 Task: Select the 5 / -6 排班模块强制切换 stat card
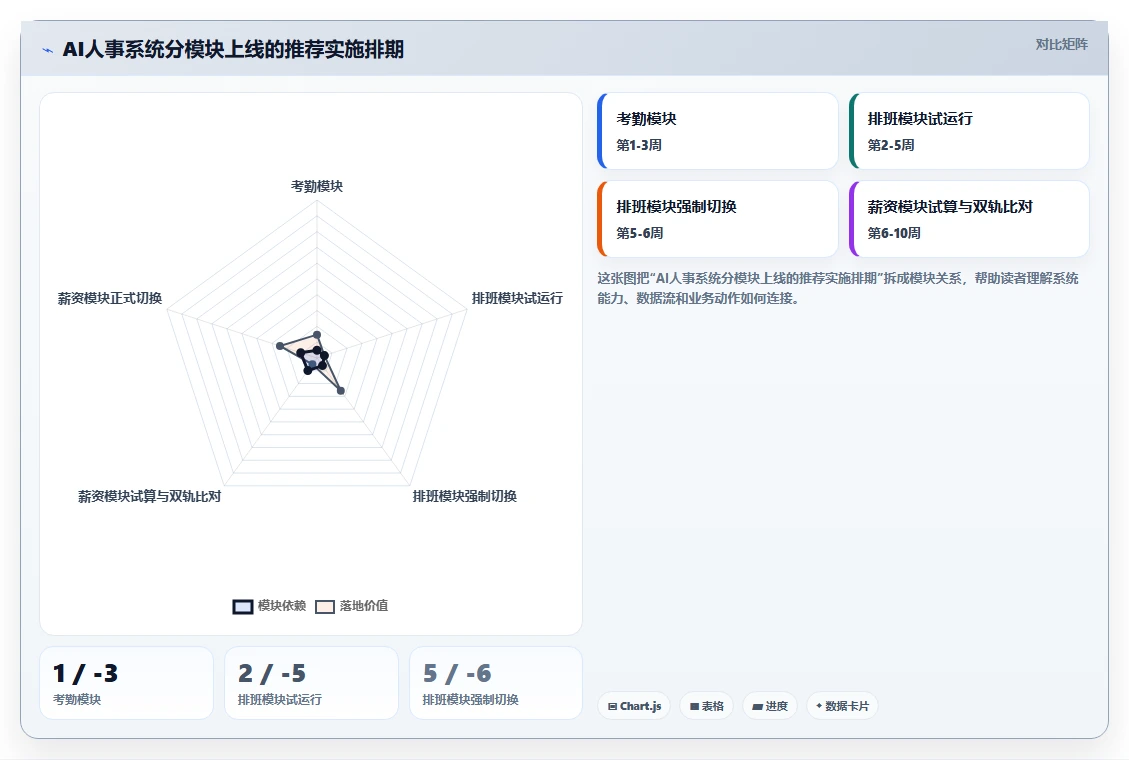coord(495,683)
